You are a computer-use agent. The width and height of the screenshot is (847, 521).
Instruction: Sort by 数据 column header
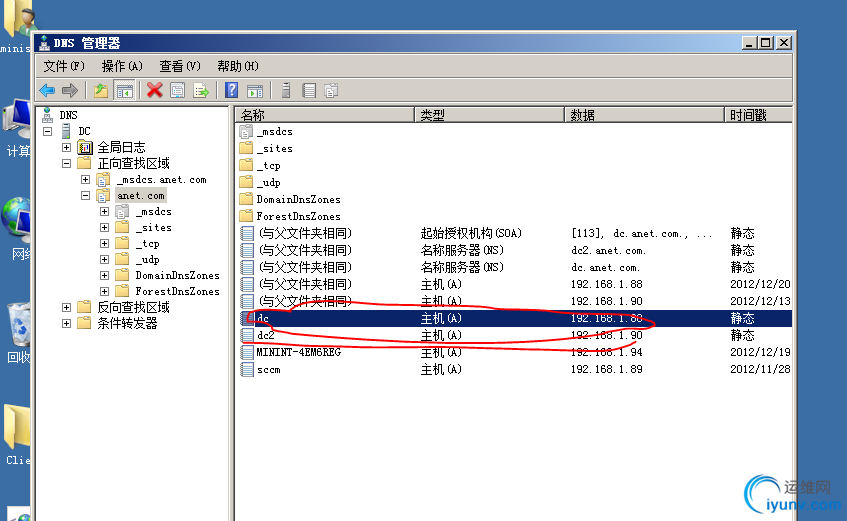click(x=644, y=115)
